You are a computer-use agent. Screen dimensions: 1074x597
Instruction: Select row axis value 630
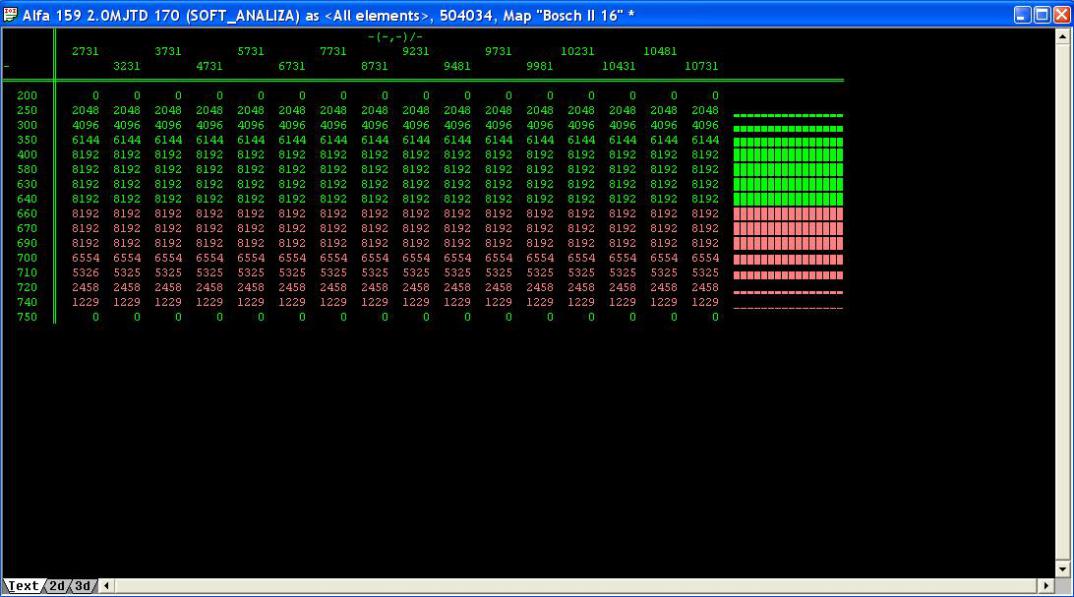pos(27,184)
